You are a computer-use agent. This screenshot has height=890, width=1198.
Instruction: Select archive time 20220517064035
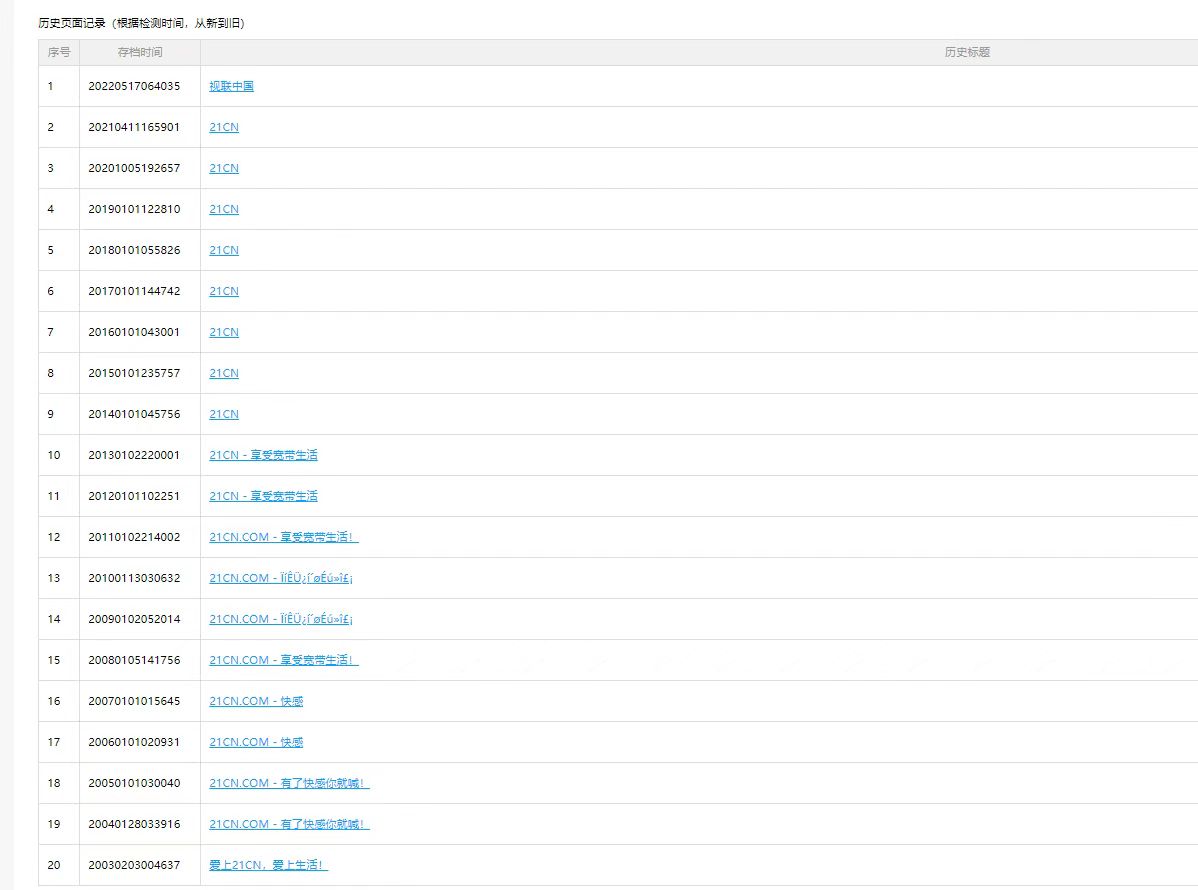click(134, 86)
